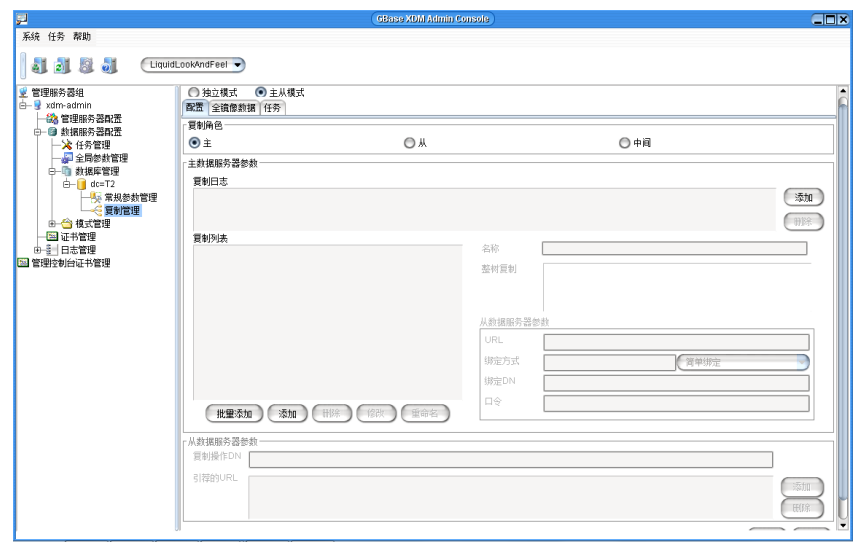The height and width of the screenshot is (549, 856).
Task: Choose the 主 replication role
Action: 194,142
